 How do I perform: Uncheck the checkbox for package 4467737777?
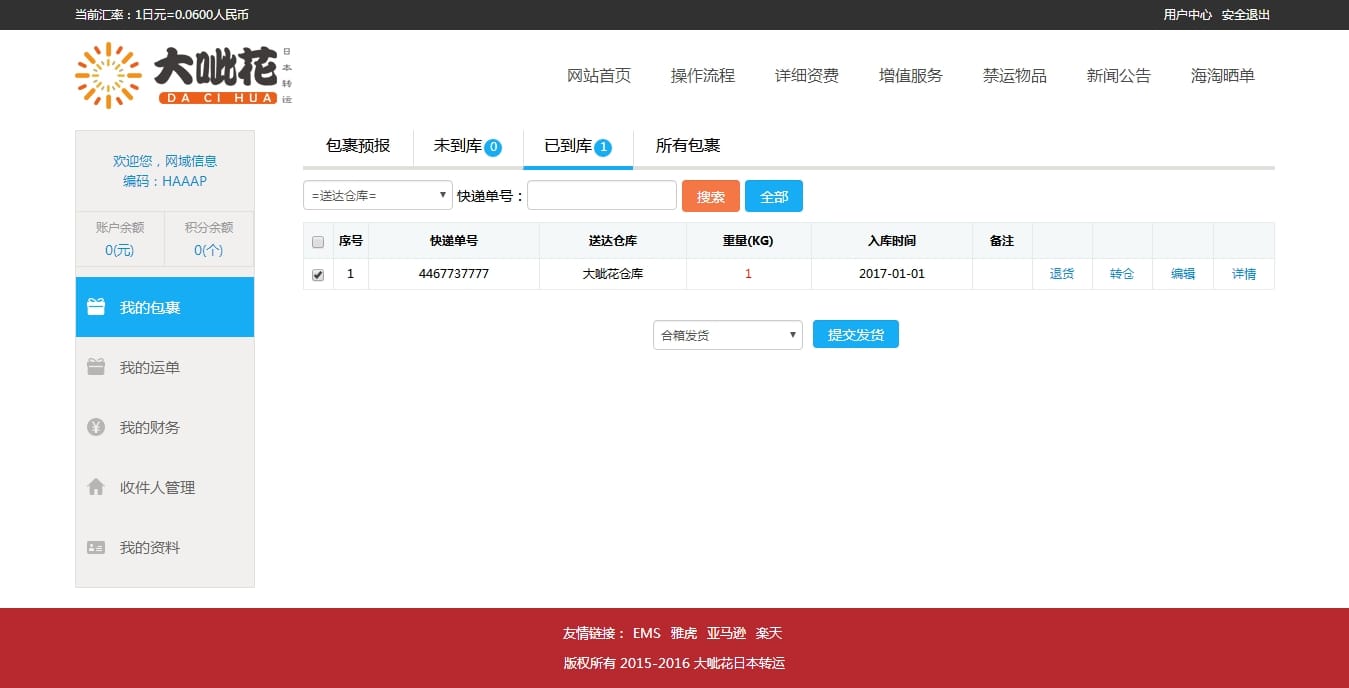coord(318,274)
